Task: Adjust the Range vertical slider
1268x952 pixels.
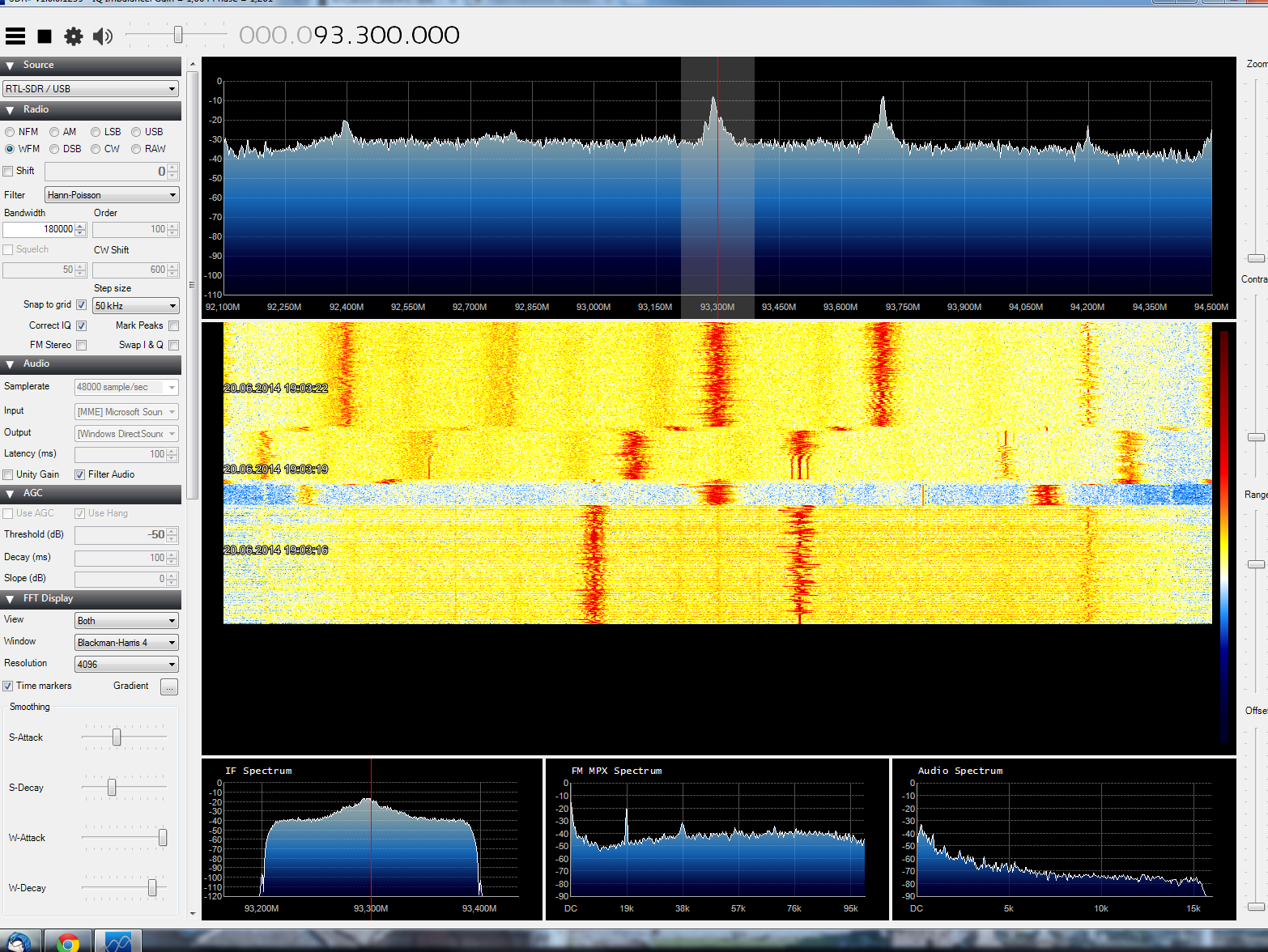Action: [1256, 564]
